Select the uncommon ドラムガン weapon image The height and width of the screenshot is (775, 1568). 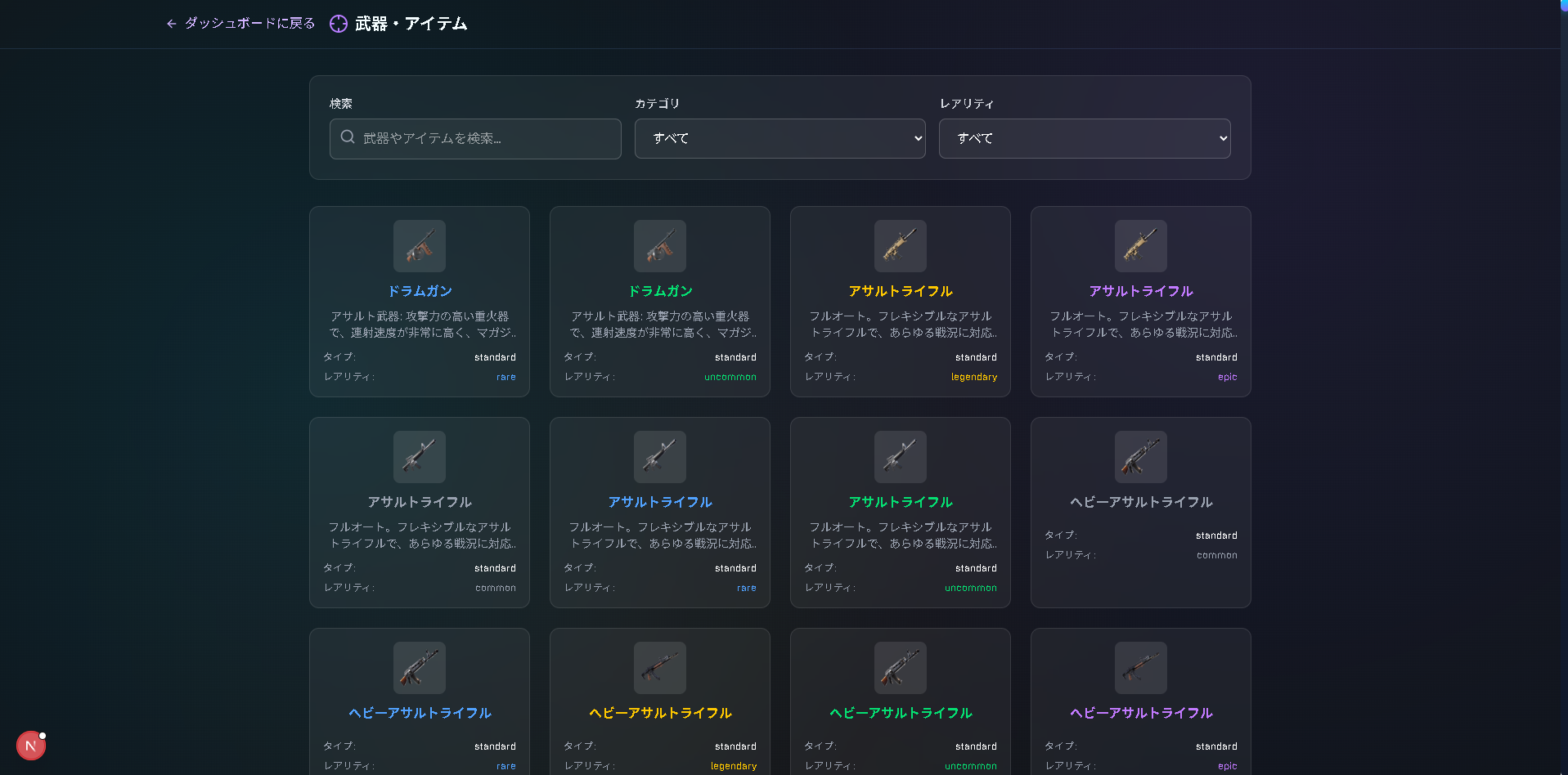coord(660,246)
